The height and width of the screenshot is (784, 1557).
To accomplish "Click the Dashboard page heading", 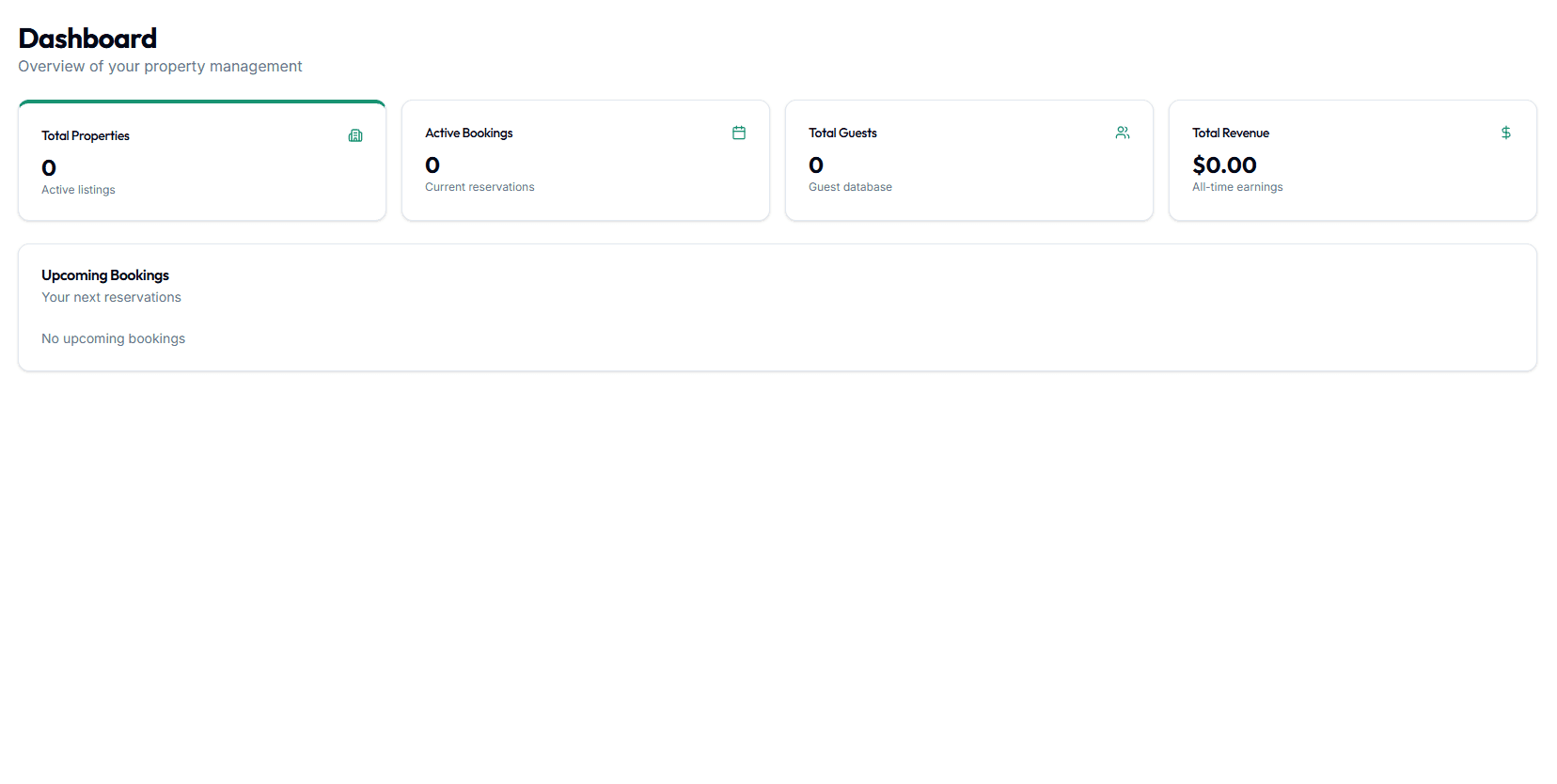I will [x=87, y=39].
